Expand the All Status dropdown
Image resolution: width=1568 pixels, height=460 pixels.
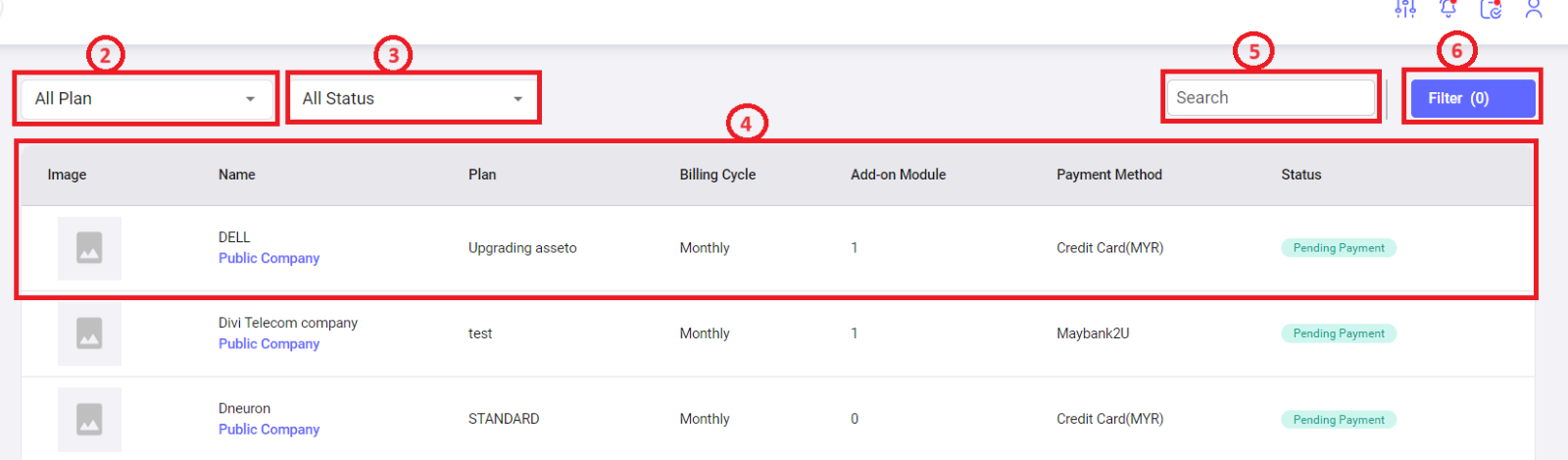point(414,98)
